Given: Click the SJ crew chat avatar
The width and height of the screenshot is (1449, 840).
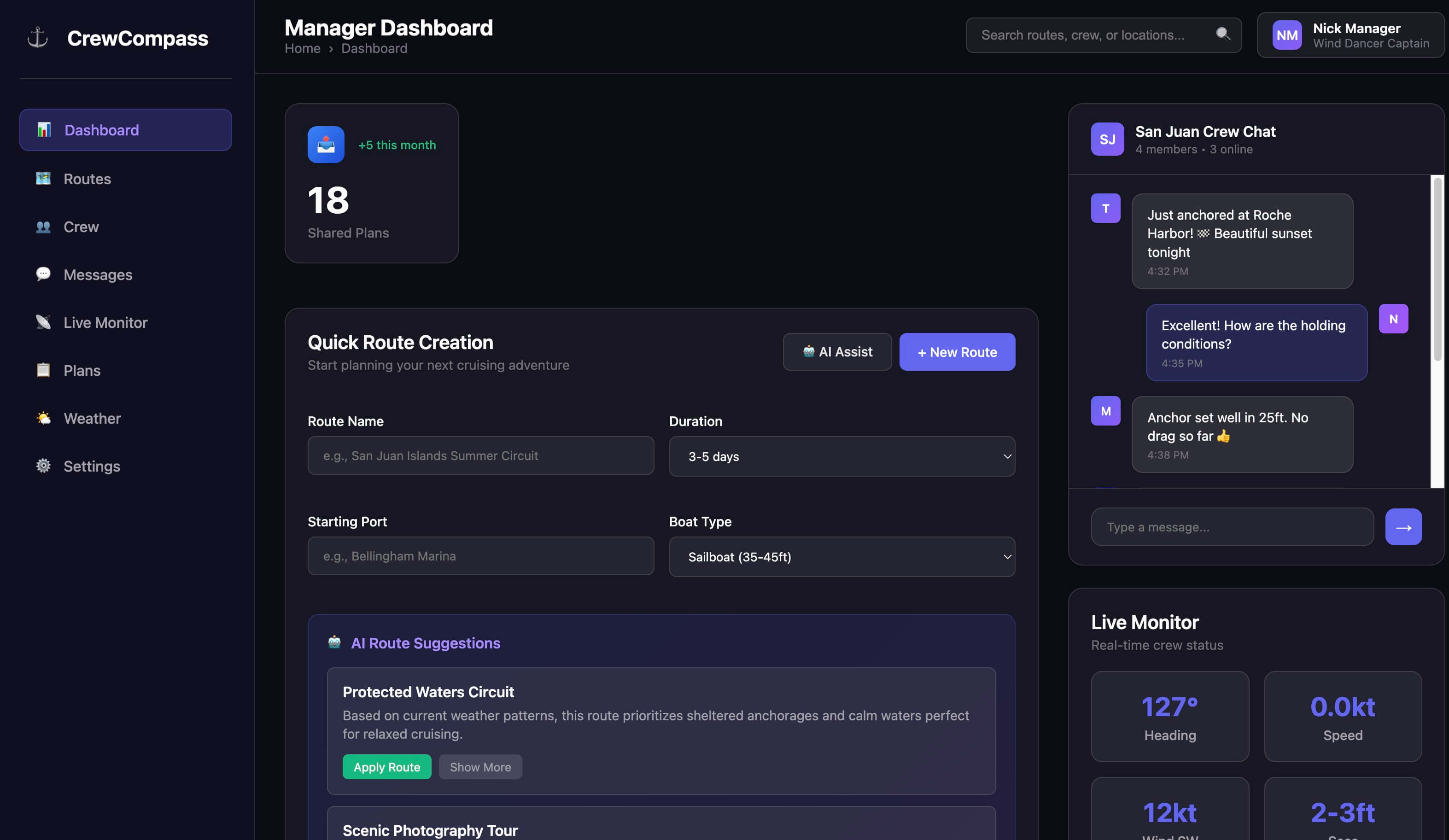Looking at the screenshot, I should [x=1107, y=139].
